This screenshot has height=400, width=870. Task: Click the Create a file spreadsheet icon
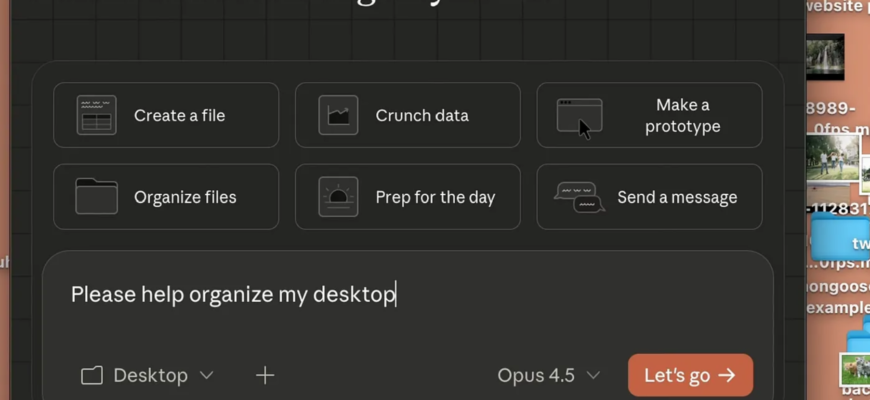(x=96, y=116)
